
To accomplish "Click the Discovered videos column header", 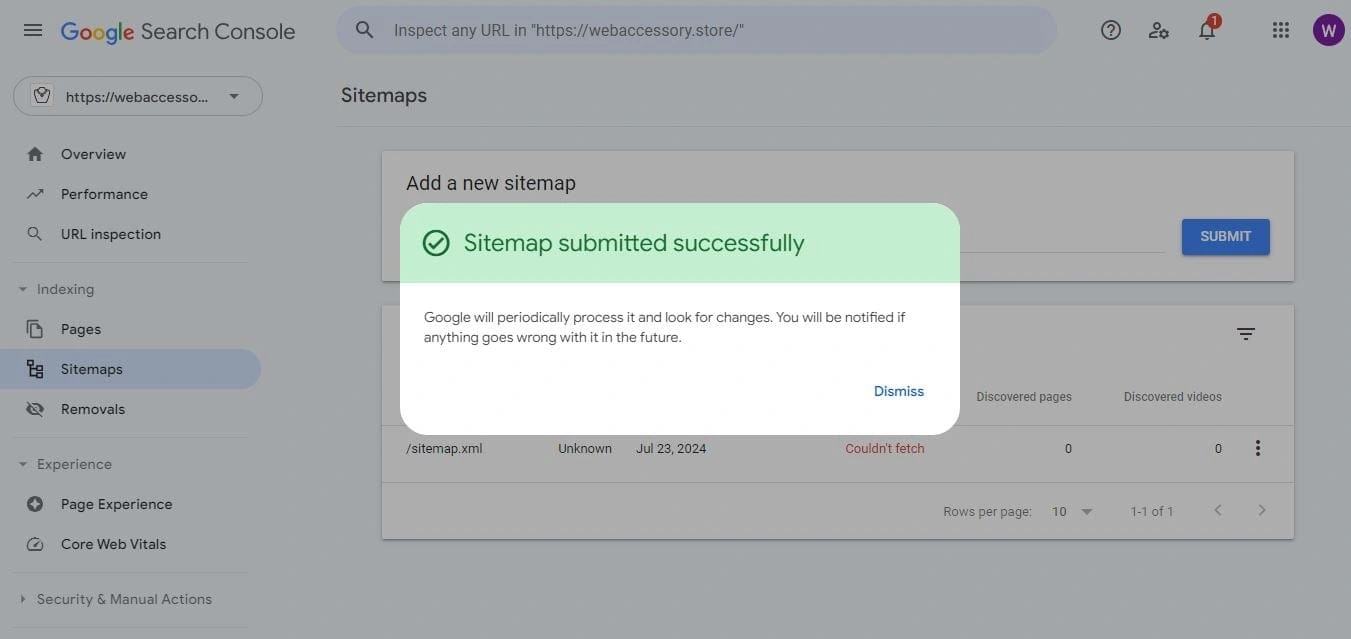I will tap(1173, 397).
